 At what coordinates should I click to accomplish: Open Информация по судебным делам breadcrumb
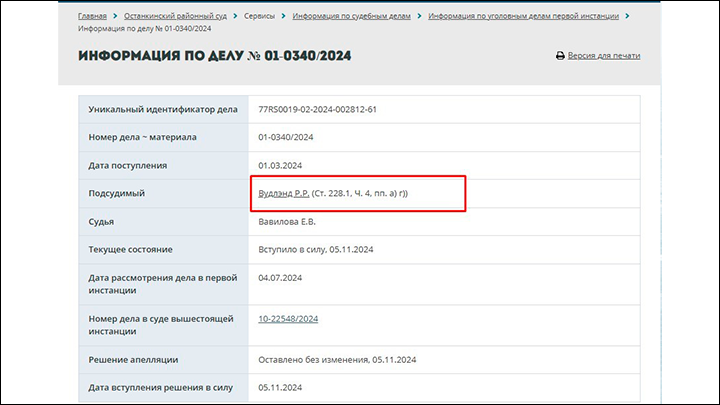[x=352, y=16]
